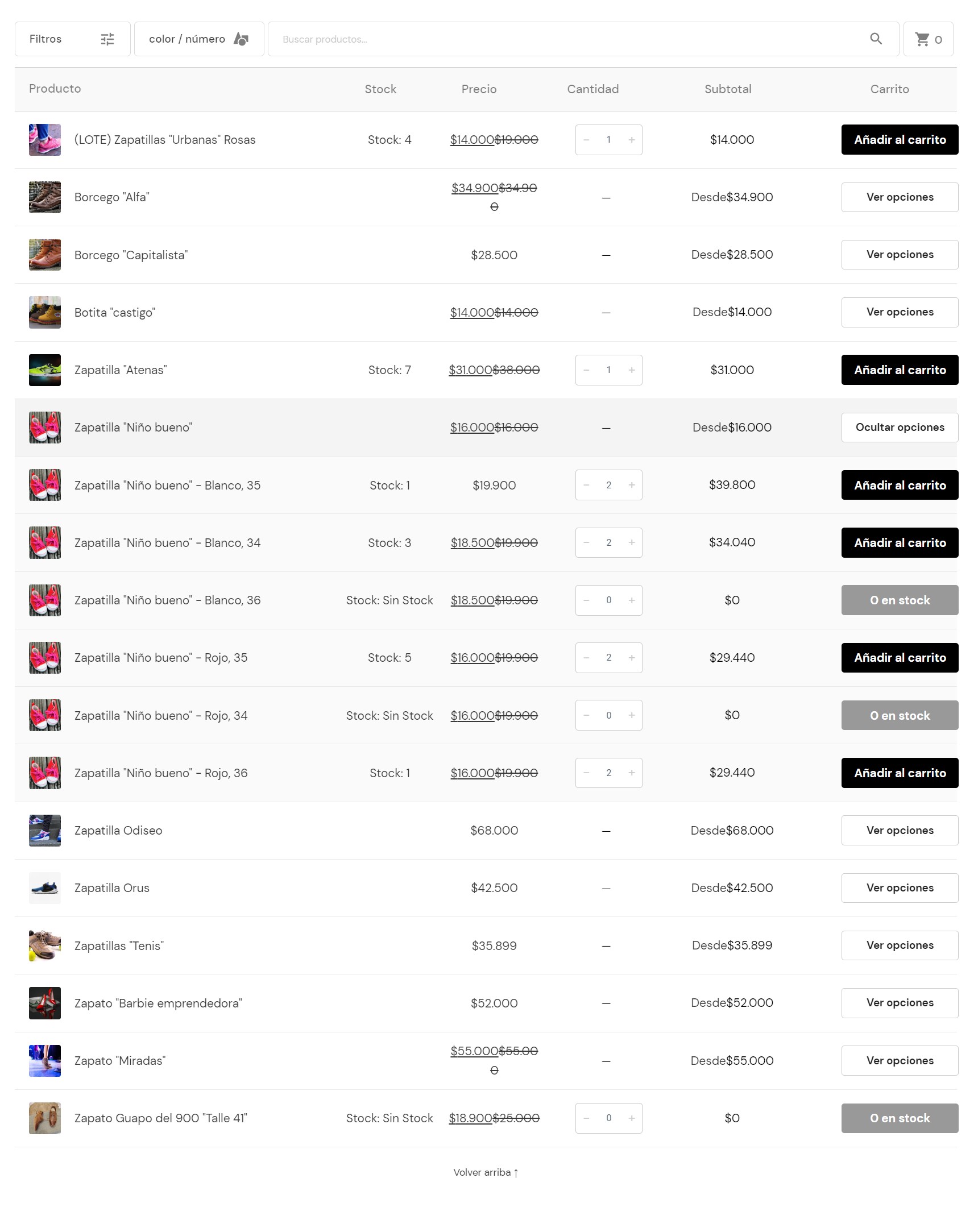Click in the Buscar productos search field
This screenshot has height=1232, width=978.
(571, 39)
